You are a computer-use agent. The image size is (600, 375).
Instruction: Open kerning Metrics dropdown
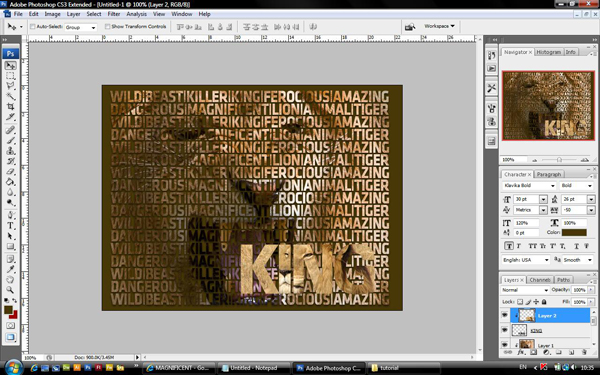pyautogui.click(x=543, y=210)
